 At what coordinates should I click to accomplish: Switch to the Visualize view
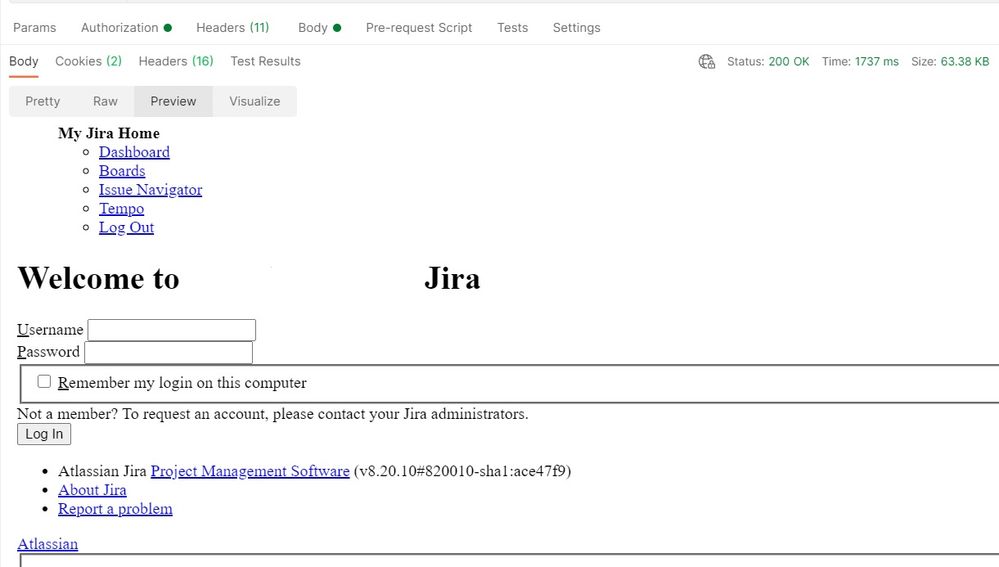tap(255, 101)
